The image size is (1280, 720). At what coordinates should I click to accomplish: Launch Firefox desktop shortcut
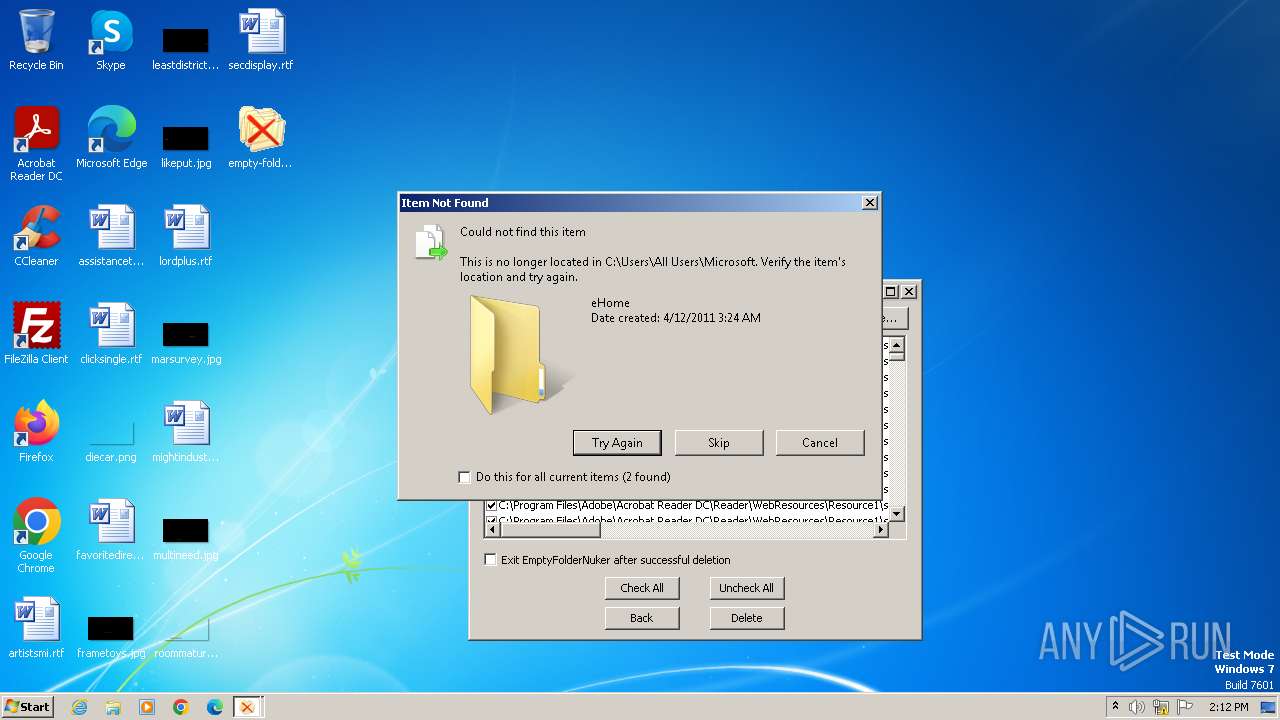[x=36, y=432]
